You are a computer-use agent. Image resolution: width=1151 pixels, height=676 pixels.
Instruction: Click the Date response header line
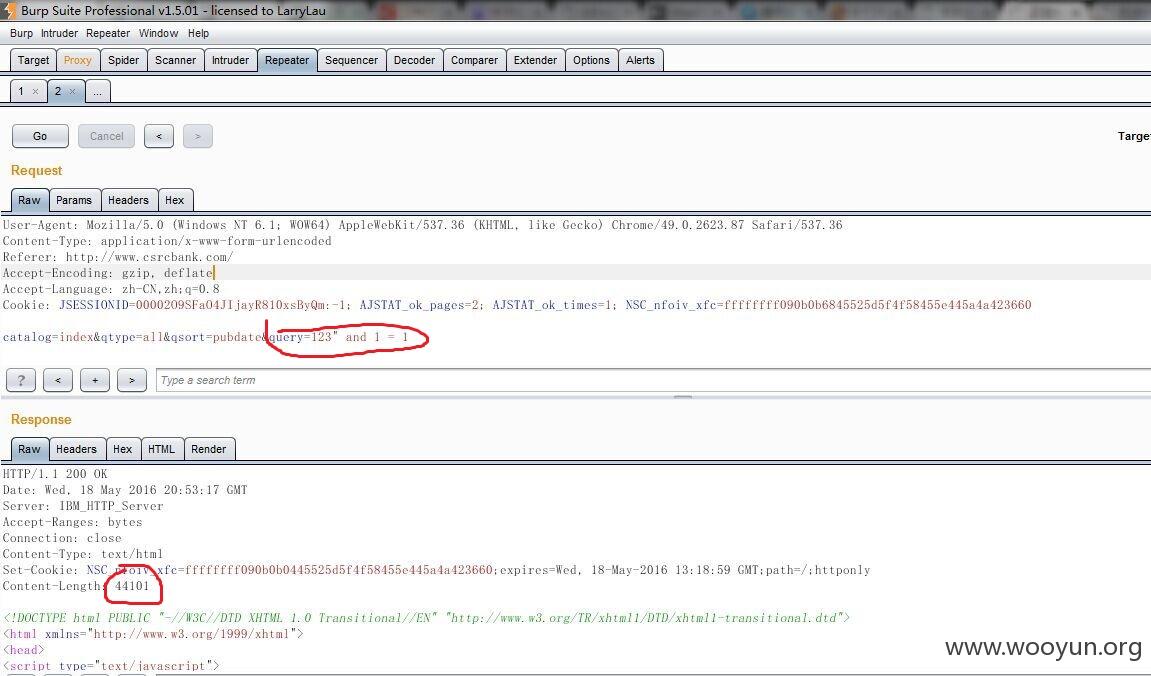coord(125,490)
